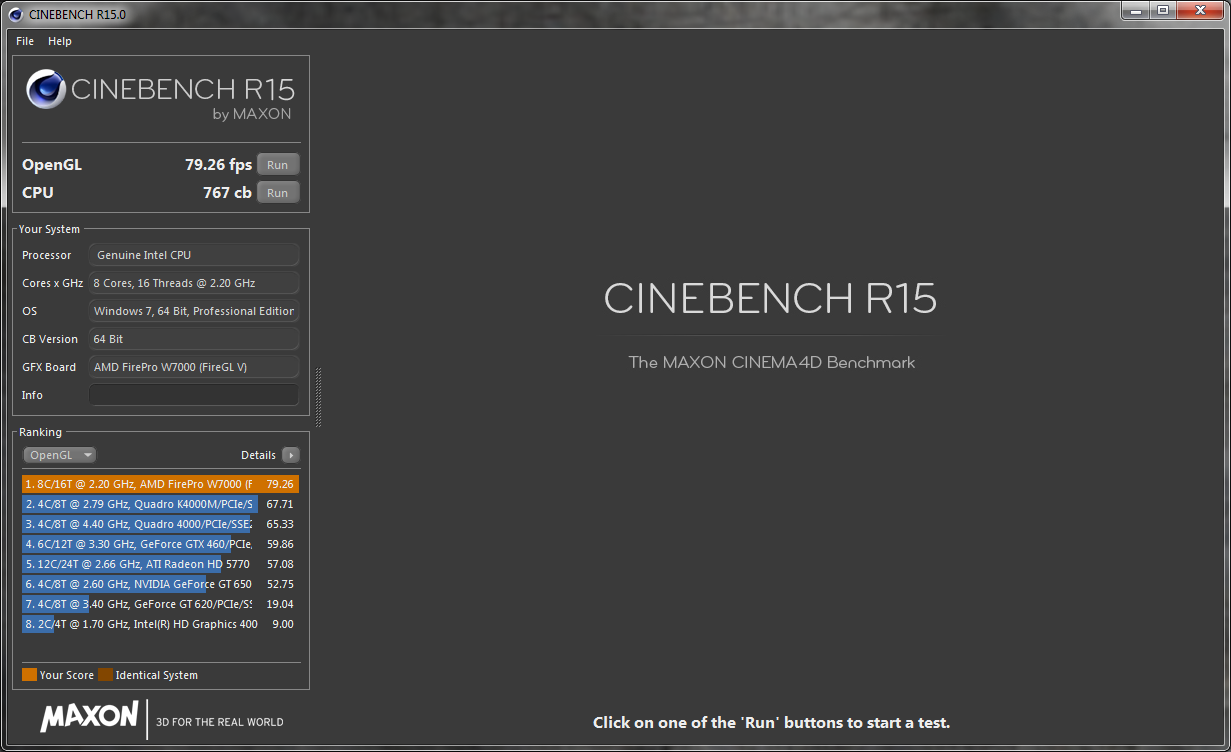The image size is (1231, 752).
Task: Maximize the Cinebench window
Action: (1162, 11)
